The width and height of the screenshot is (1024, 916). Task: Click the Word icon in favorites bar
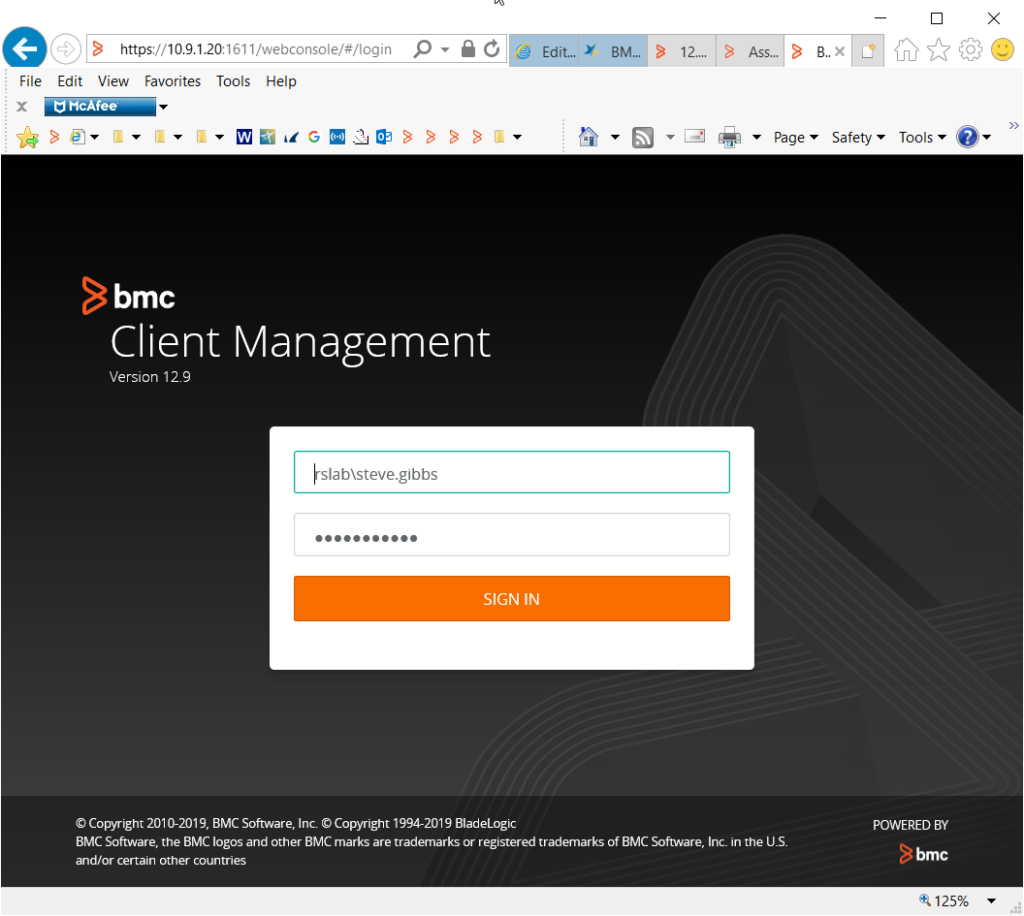tap(244, 137)
